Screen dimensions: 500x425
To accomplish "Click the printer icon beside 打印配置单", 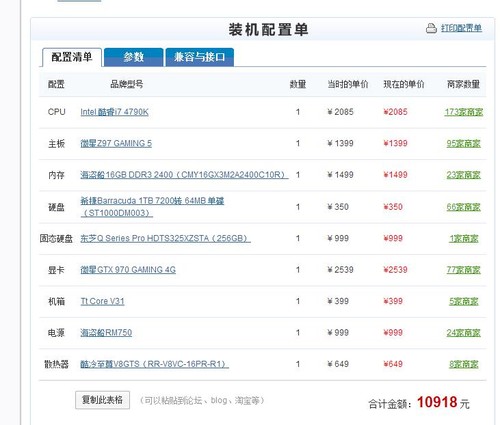I will (431, 28).
